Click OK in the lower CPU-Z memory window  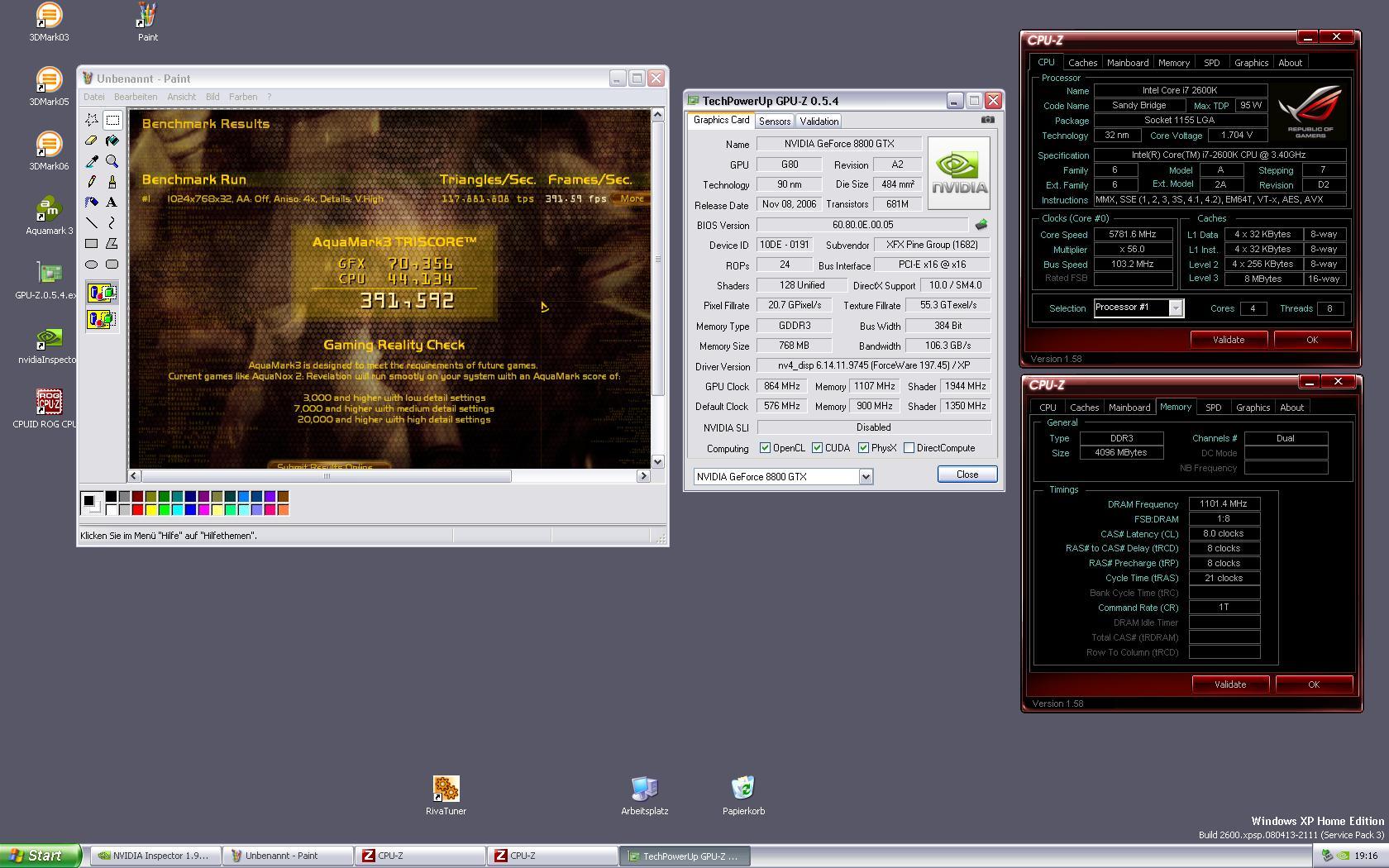[x=1314, y=684]
